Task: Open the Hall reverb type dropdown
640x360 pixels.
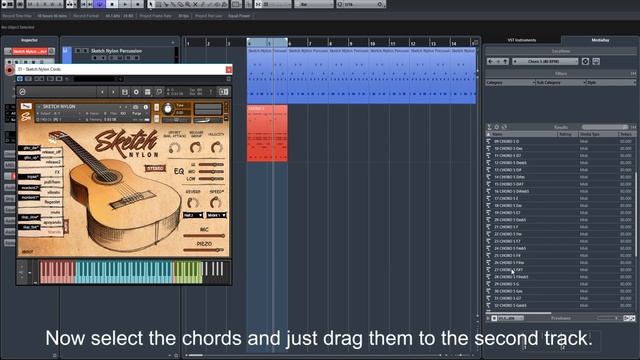Action: point(193,215)
